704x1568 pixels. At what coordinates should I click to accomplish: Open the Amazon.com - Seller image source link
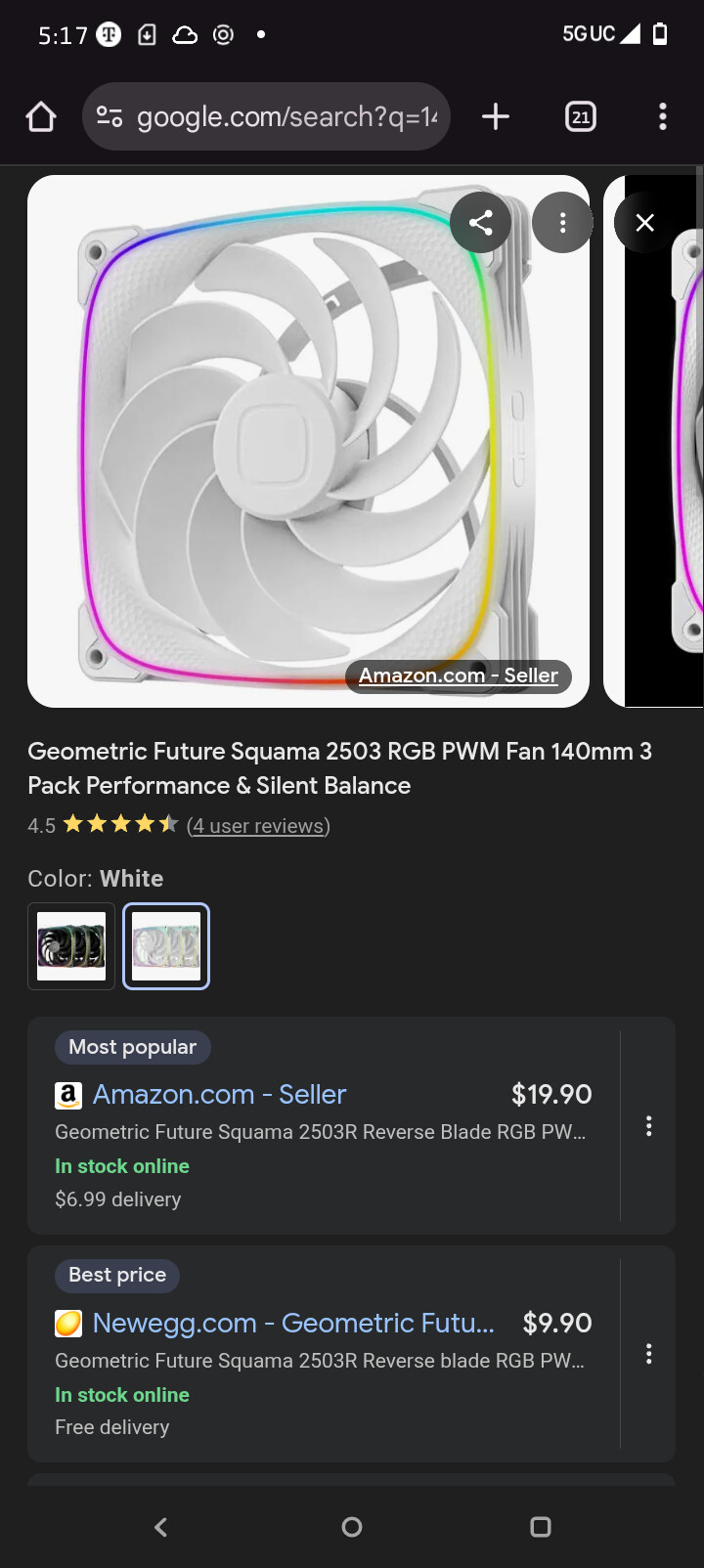pos(458,675)
